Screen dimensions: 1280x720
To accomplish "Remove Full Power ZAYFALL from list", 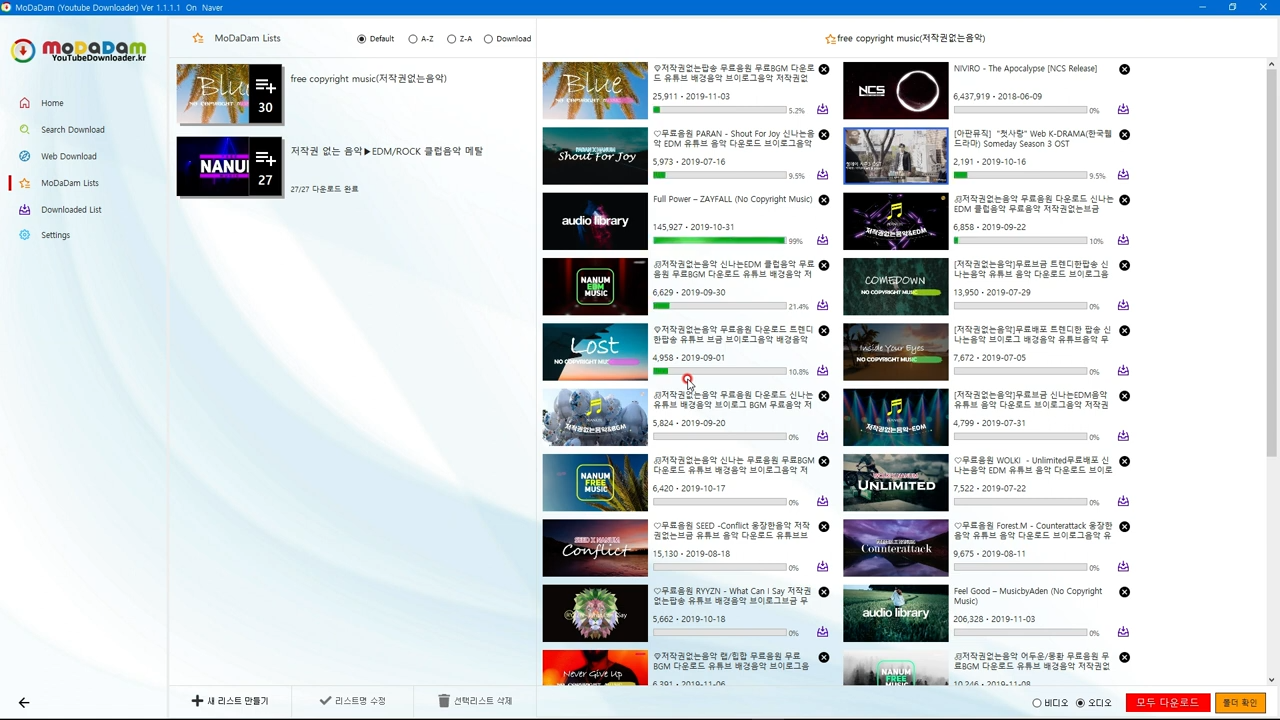I will click(824, 200).
